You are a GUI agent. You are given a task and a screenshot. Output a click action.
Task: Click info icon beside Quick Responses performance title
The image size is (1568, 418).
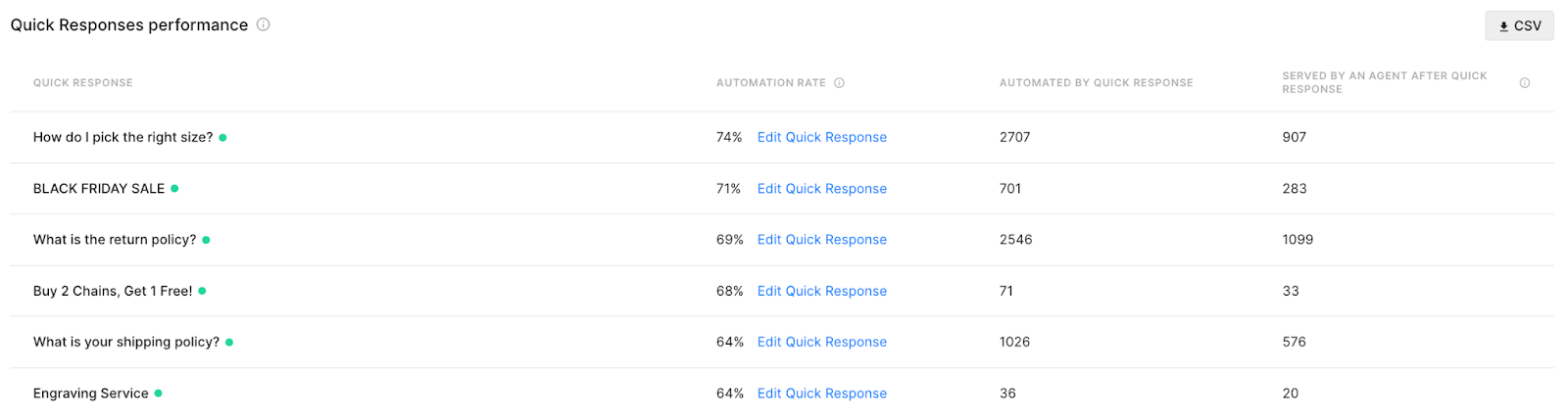(263, 24)
